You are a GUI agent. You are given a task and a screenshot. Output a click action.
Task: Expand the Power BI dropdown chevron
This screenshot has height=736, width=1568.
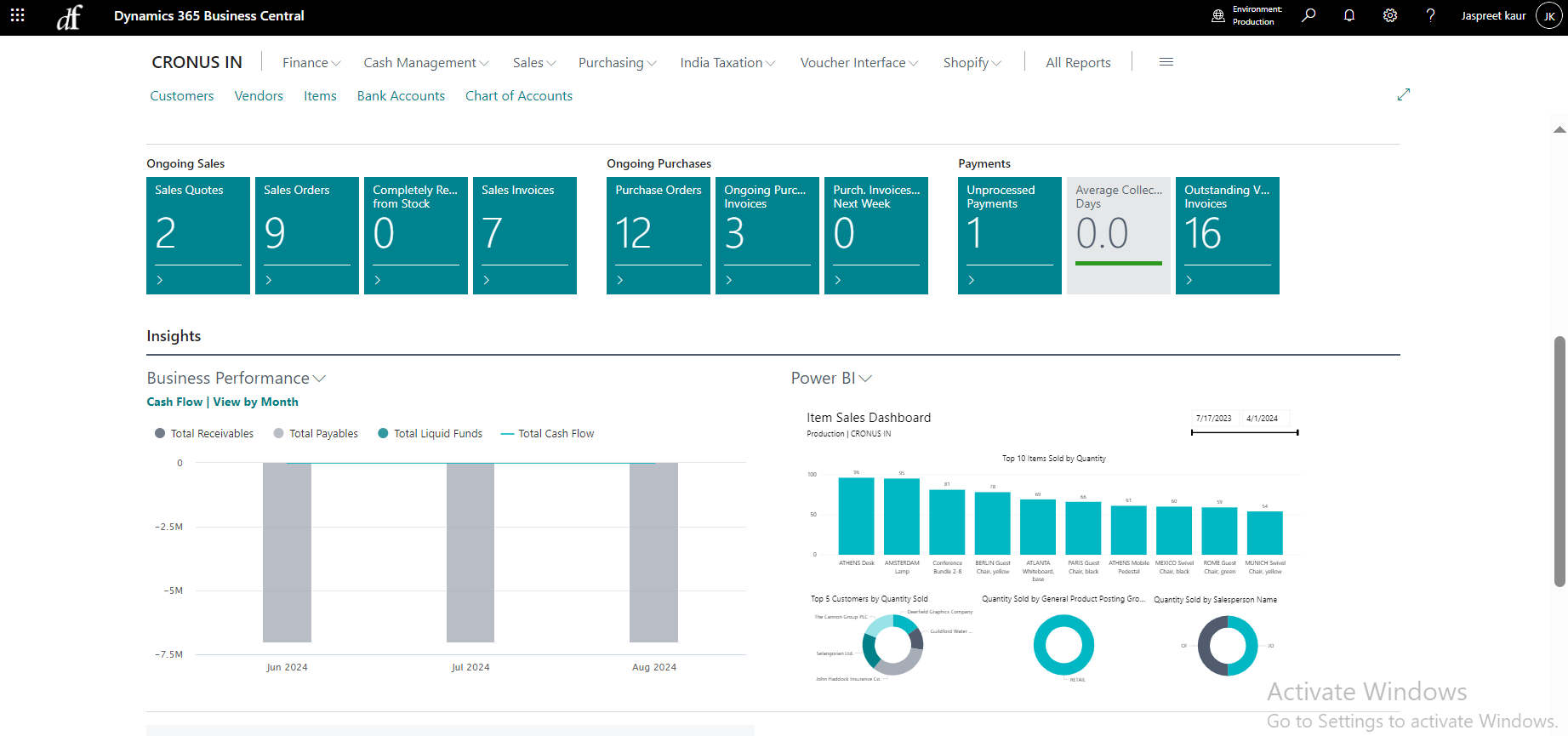tap(866, 379)
